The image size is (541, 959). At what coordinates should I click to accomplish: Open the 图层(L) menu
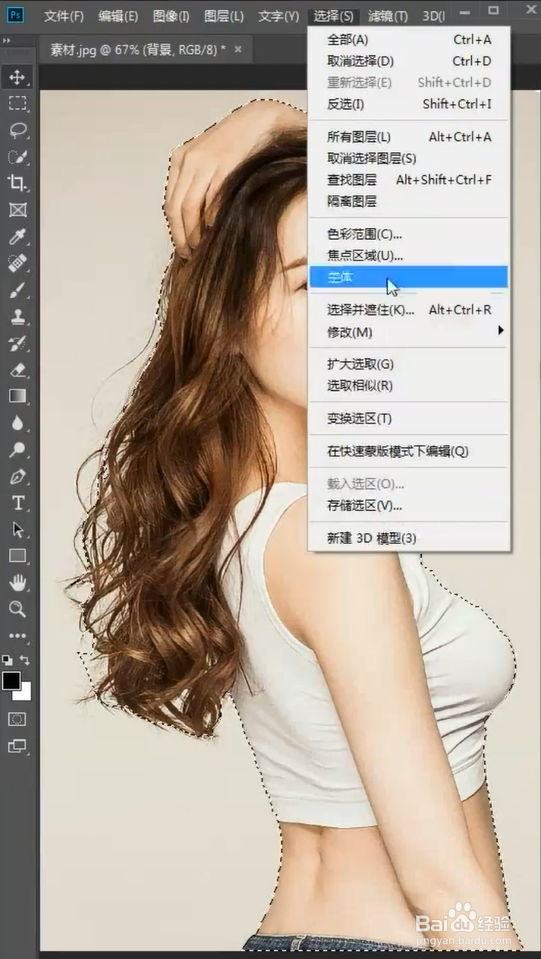pyautogui.click(x=224, y=16)
